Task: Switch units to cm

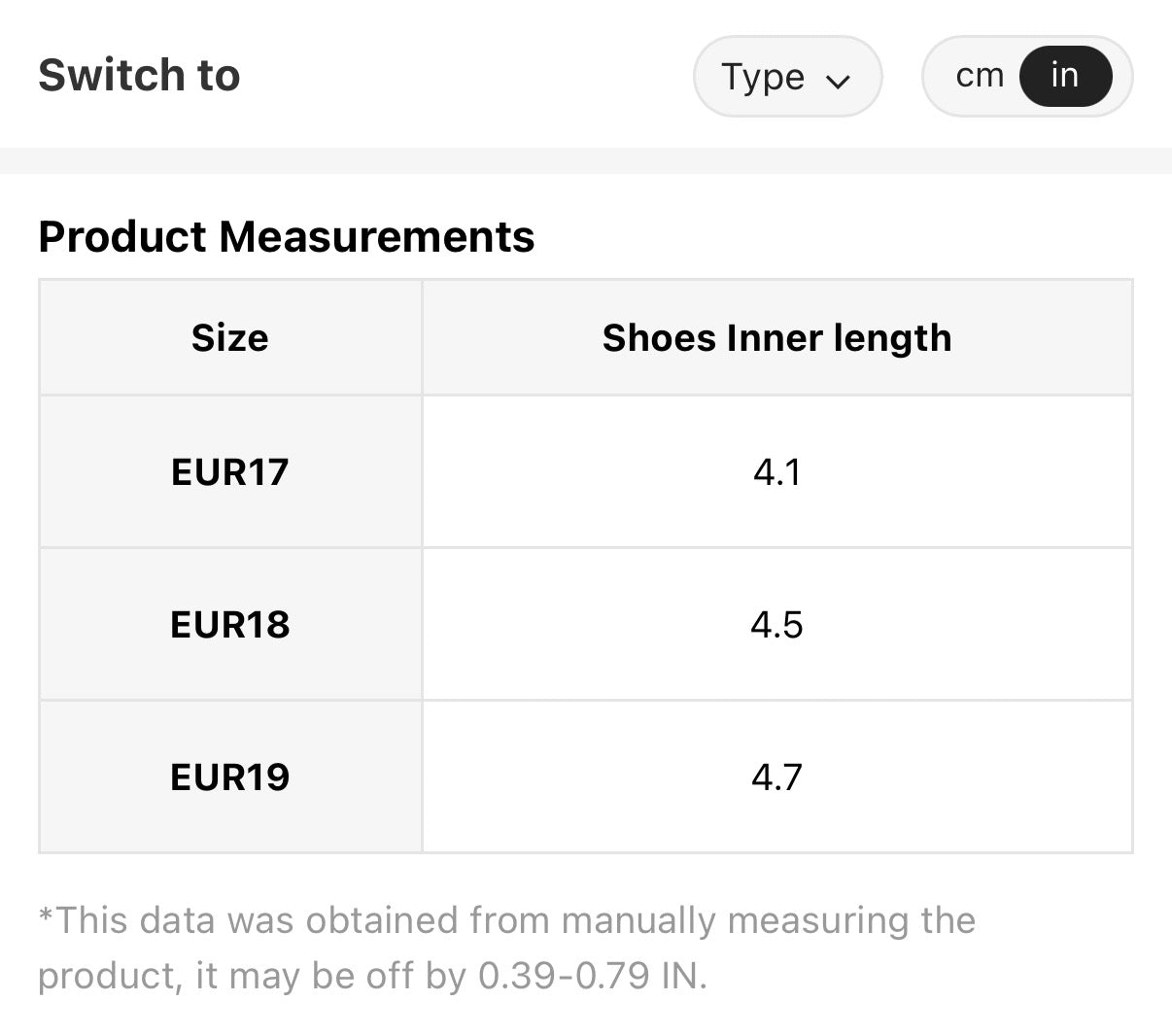Action: click(979, 76)
